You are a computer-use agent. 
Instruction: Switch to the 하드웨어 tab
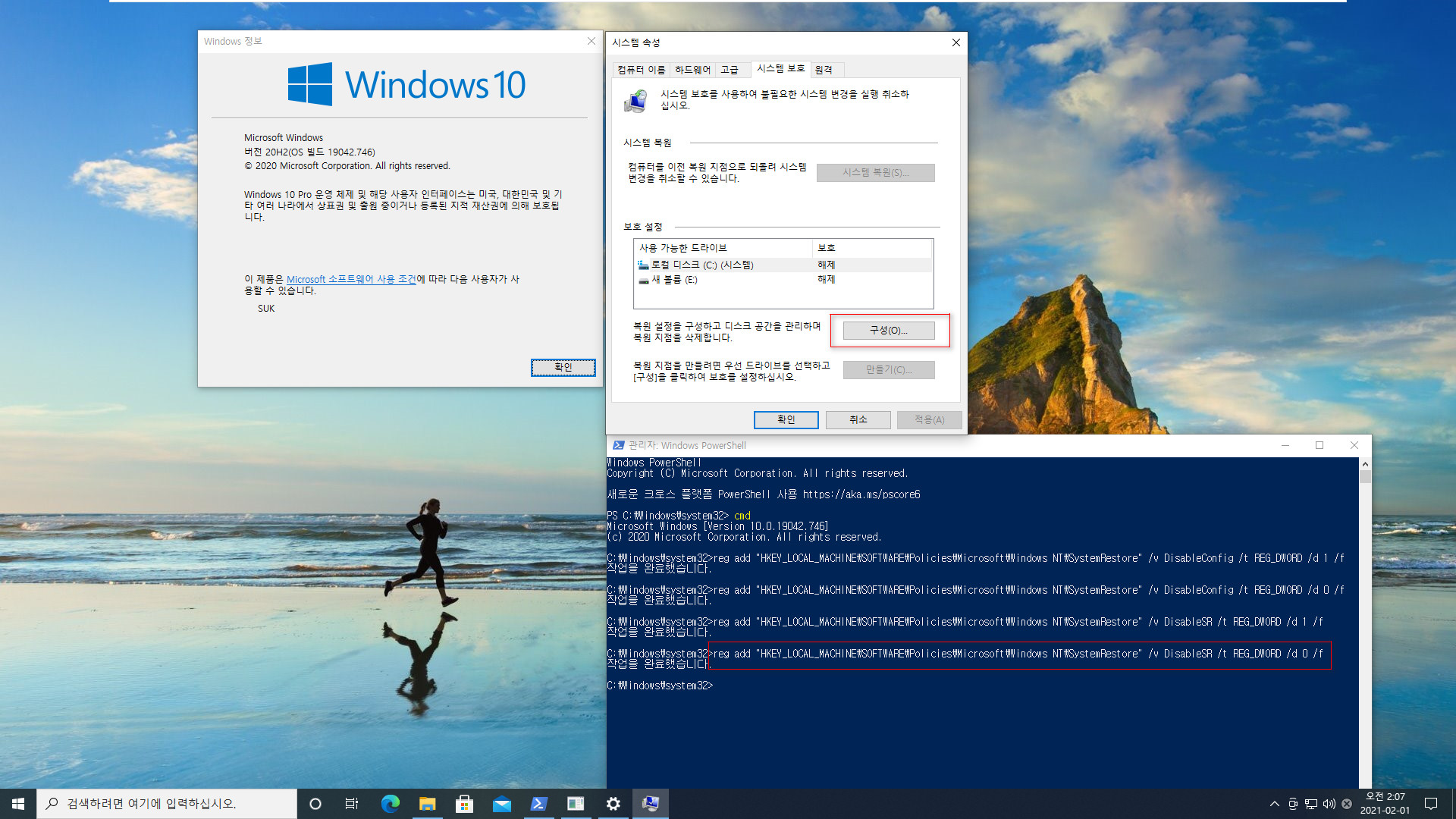click(x=692, y=70)
